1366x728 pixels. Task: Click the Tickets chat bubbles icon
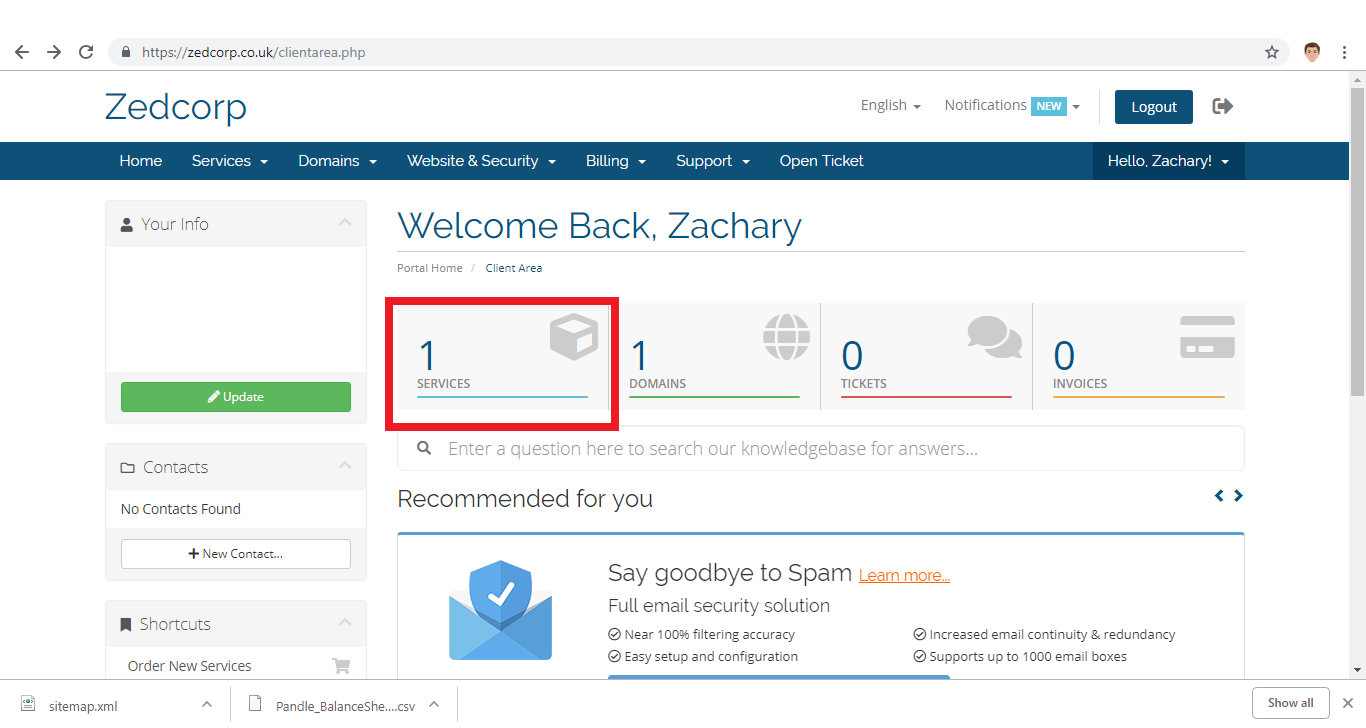(995, 337)
